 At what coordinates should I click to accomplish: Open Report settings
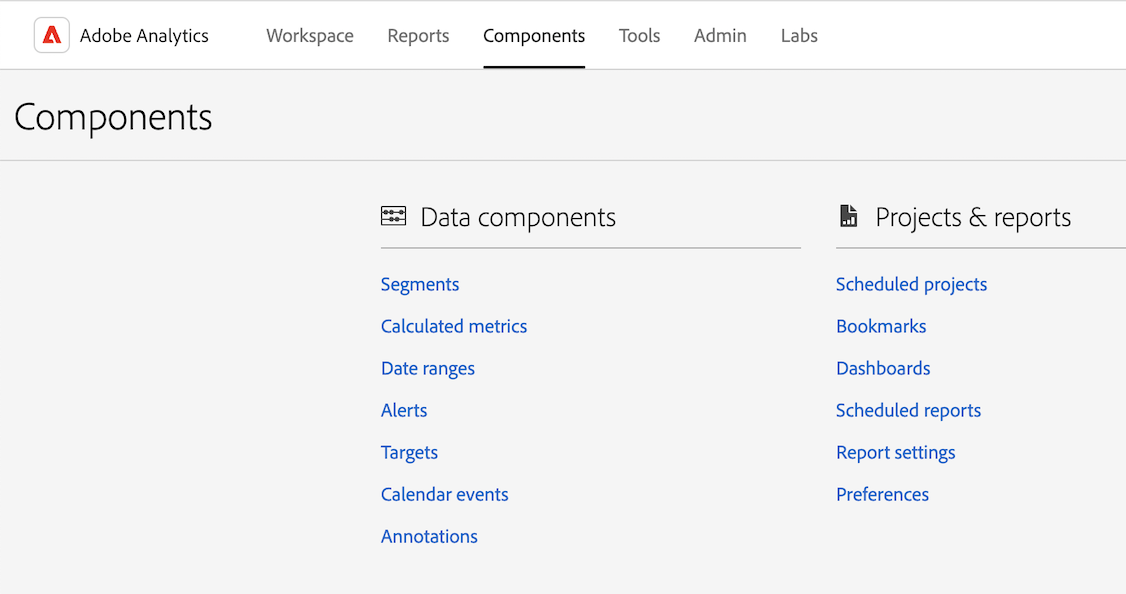pos(896,453)
